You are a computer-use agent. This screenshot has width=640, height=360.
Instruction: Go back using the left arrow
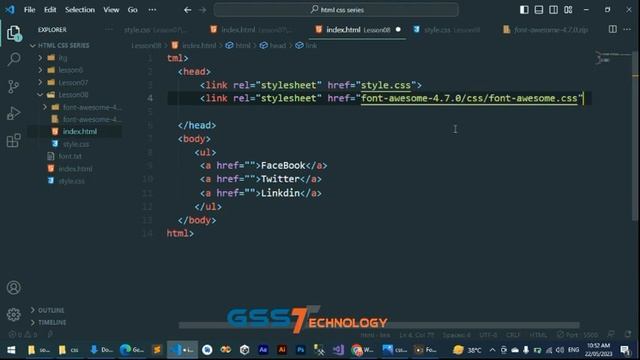187,10
